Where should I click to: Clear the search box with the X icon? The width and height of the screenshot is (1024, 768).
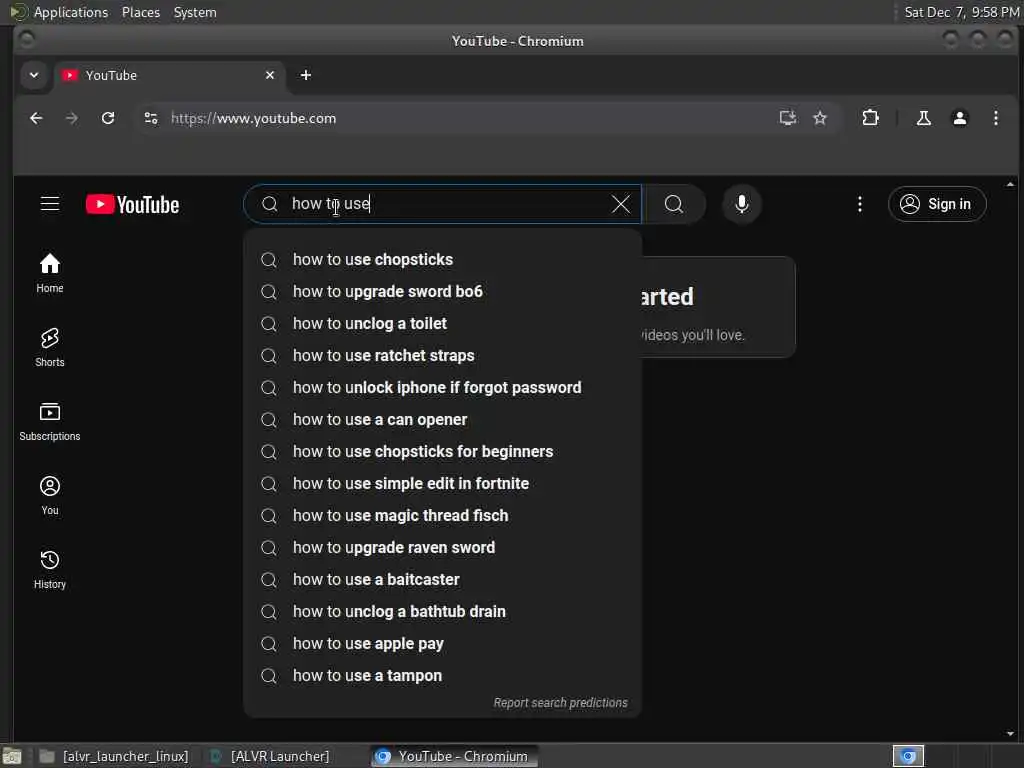621,204
